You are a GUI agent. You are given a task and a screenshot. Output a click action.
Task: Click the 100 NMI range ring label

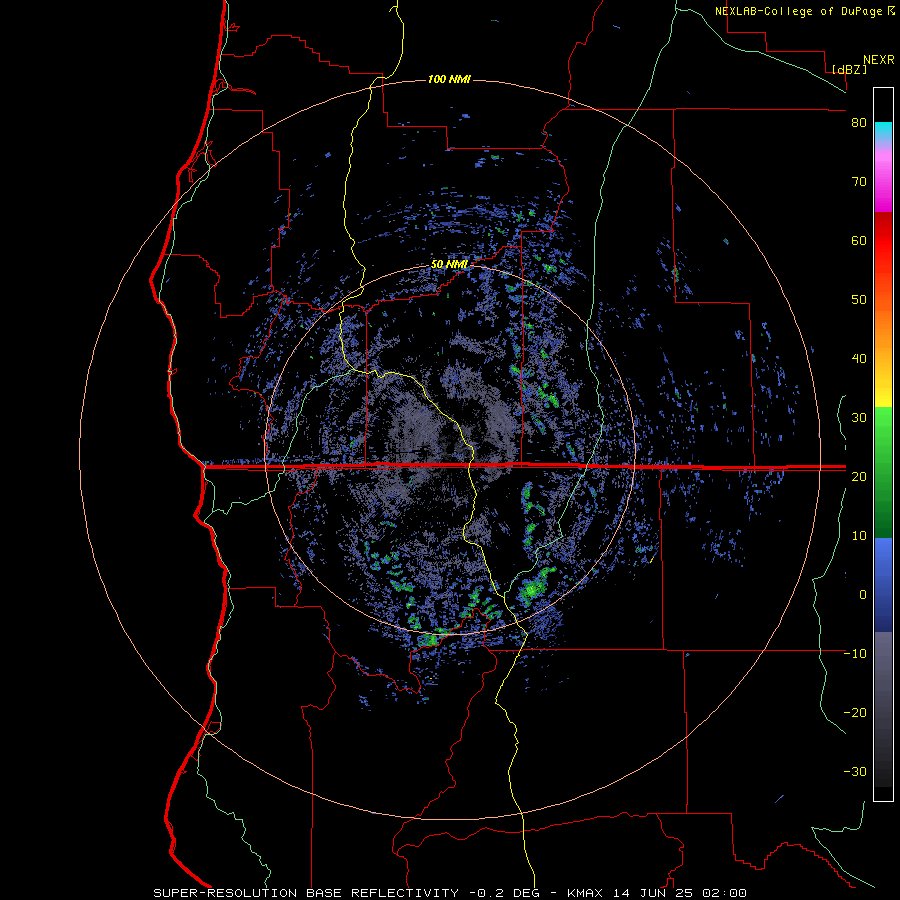point(449,79)
